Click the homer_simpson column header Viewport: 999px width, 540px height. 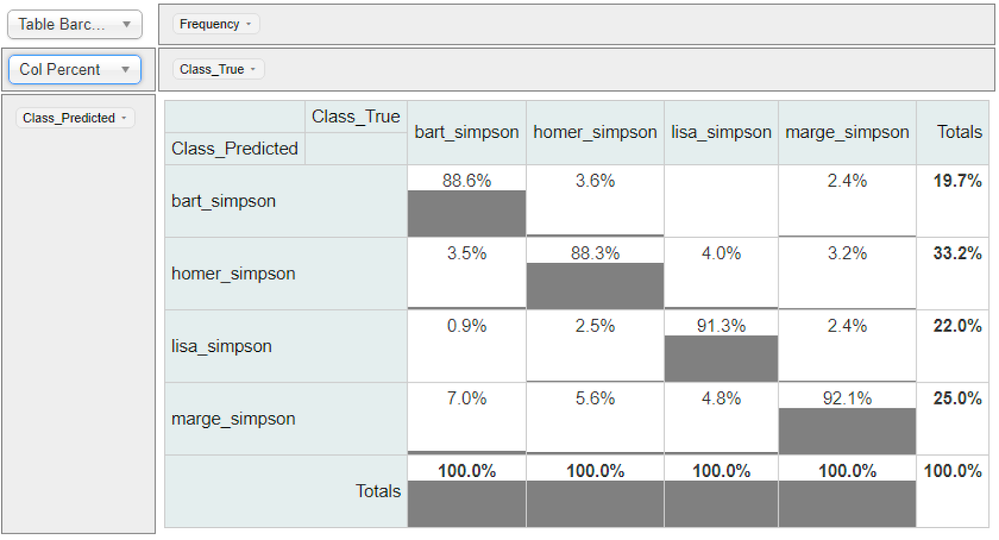[595, 132]
